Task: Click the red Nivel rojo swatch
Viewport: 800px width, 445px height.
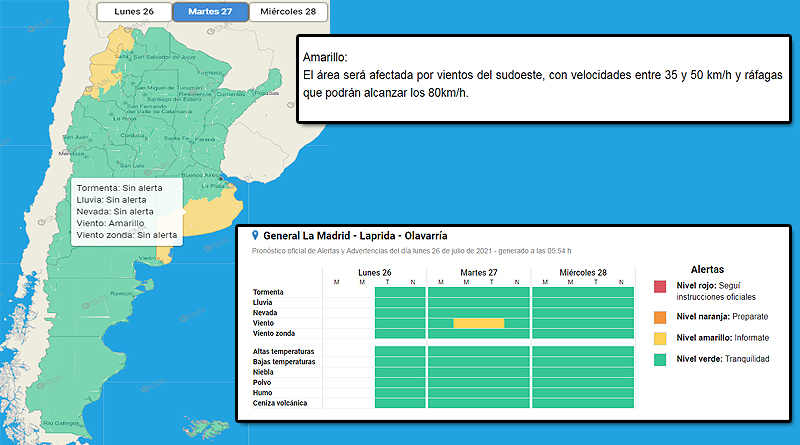Action: pyautogui.click(x=659, y=289)
